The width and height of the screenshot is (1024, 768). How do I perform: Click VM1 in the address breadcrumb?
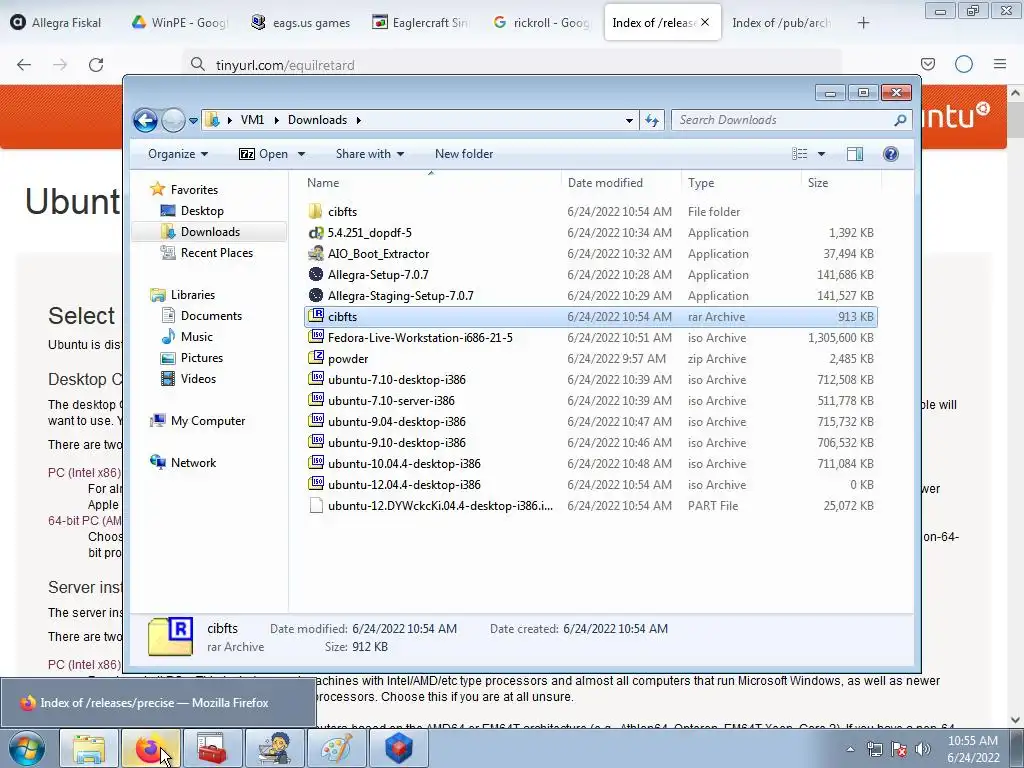pyautogui.click(x=252, y=120)
